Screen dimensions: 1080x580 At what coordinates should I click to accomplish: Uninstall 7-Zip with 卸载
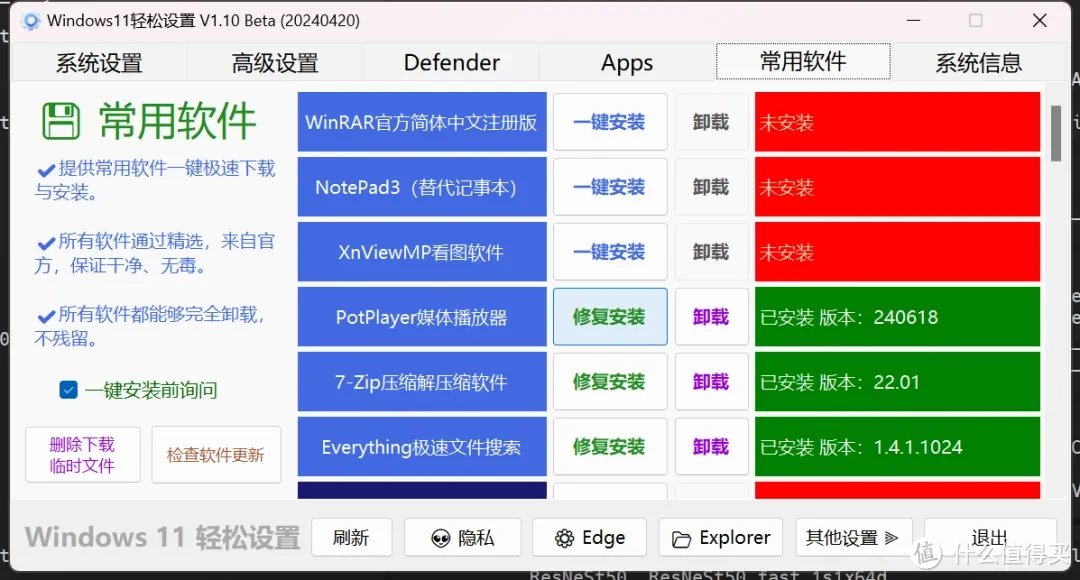pos(711,382)
